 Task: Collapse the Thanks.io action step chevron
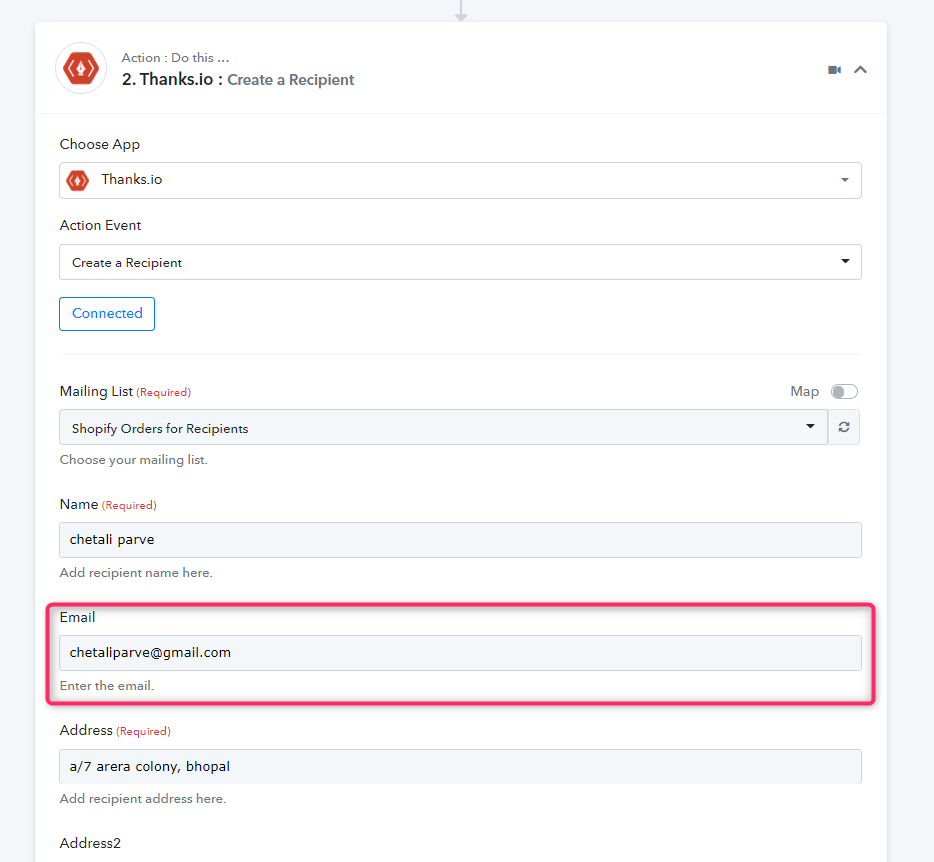coord(860,70)
